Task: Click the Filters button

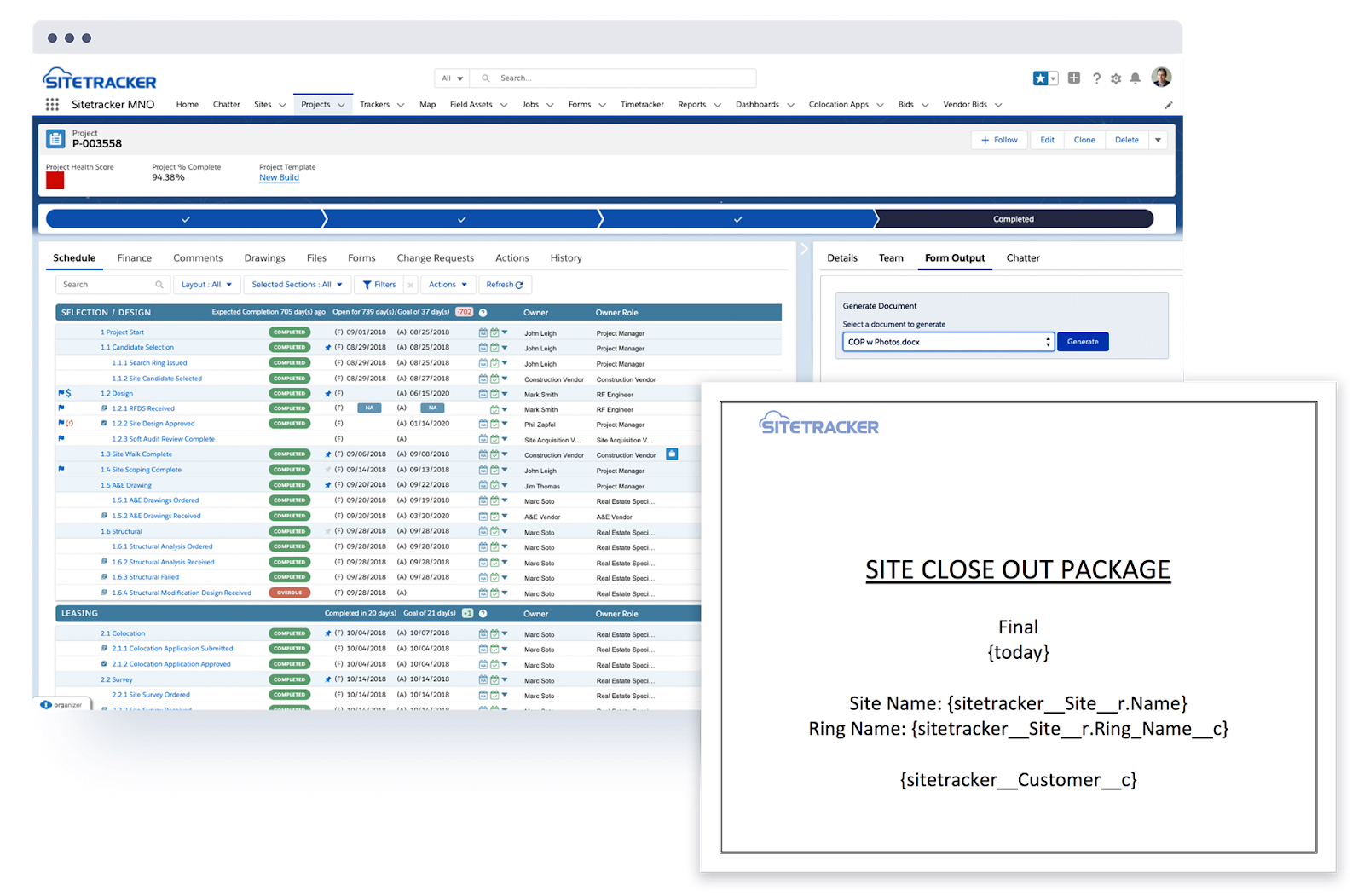Action: pos(379,285)
